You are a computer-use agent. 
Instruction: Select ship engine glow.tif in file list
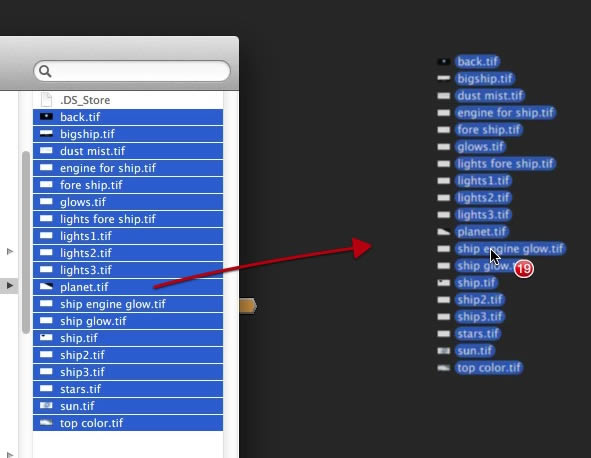coord(128,304)
